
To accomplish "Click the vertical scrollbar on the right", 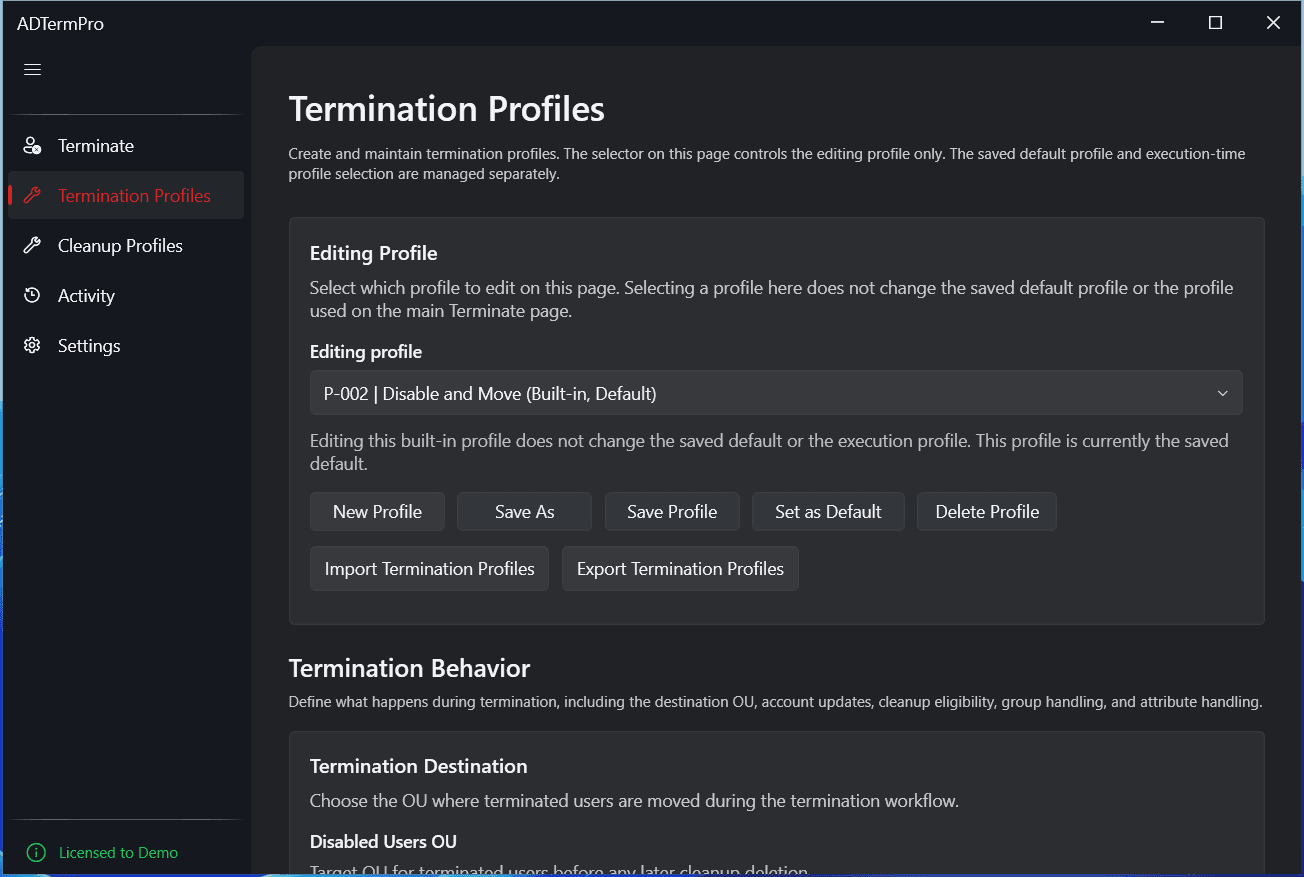I will (1299, 300).
